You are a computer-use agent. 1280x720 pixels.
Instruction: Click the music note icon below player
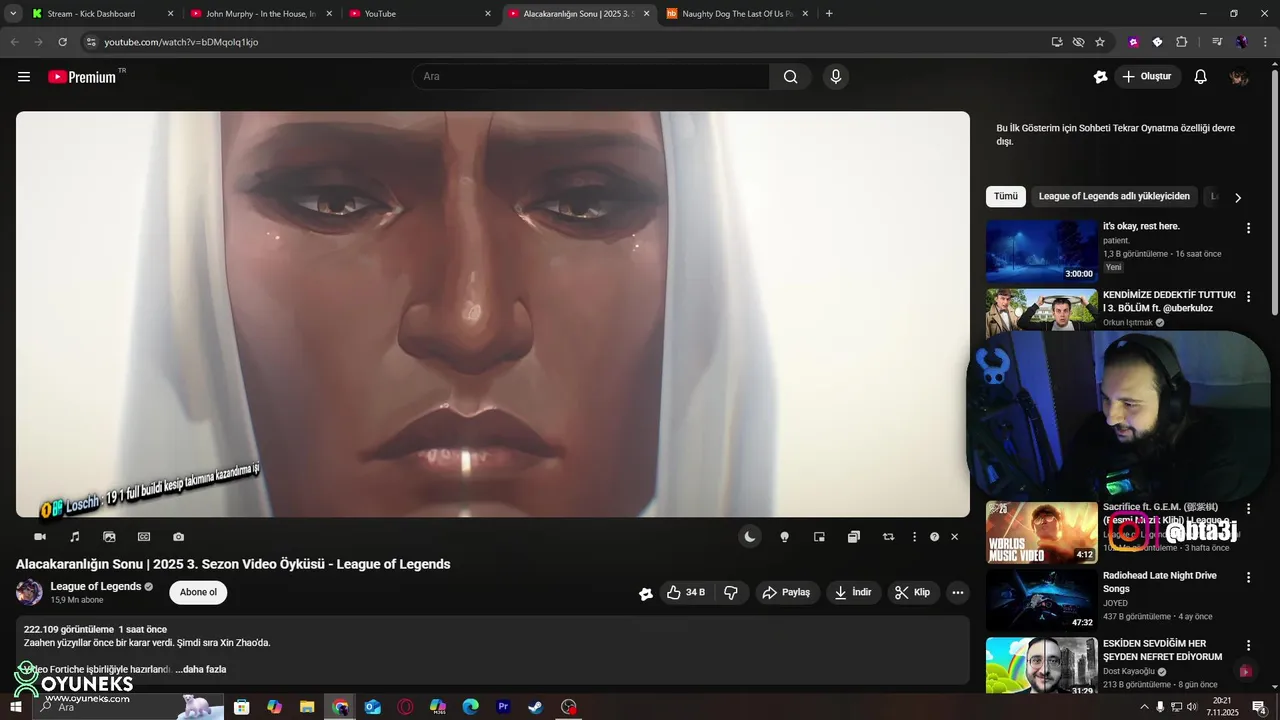click(x=75, y=537)
